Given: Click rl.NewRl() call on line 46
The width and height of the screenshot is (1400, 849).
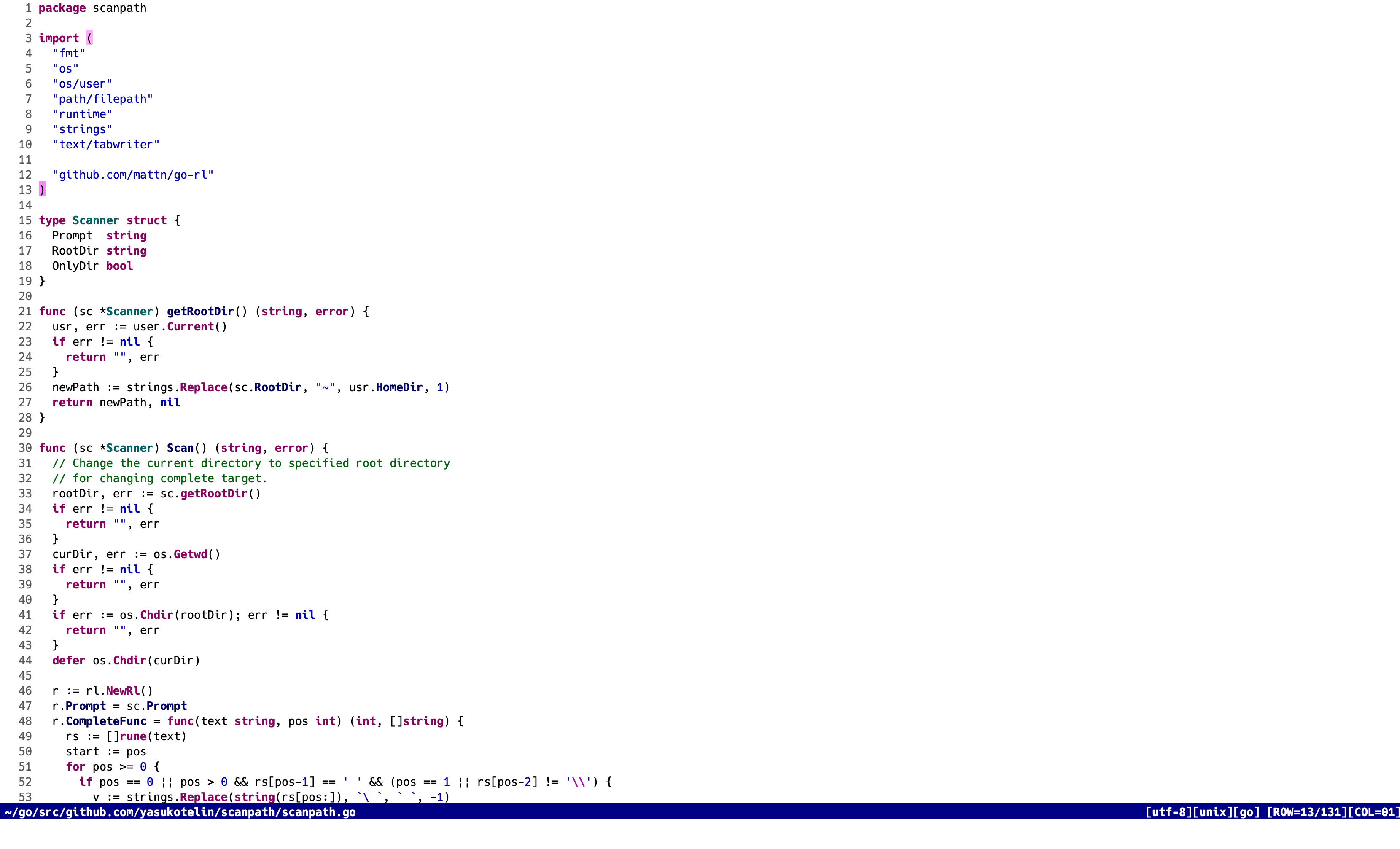Looking at the screenshot, I should click(119, 690).
